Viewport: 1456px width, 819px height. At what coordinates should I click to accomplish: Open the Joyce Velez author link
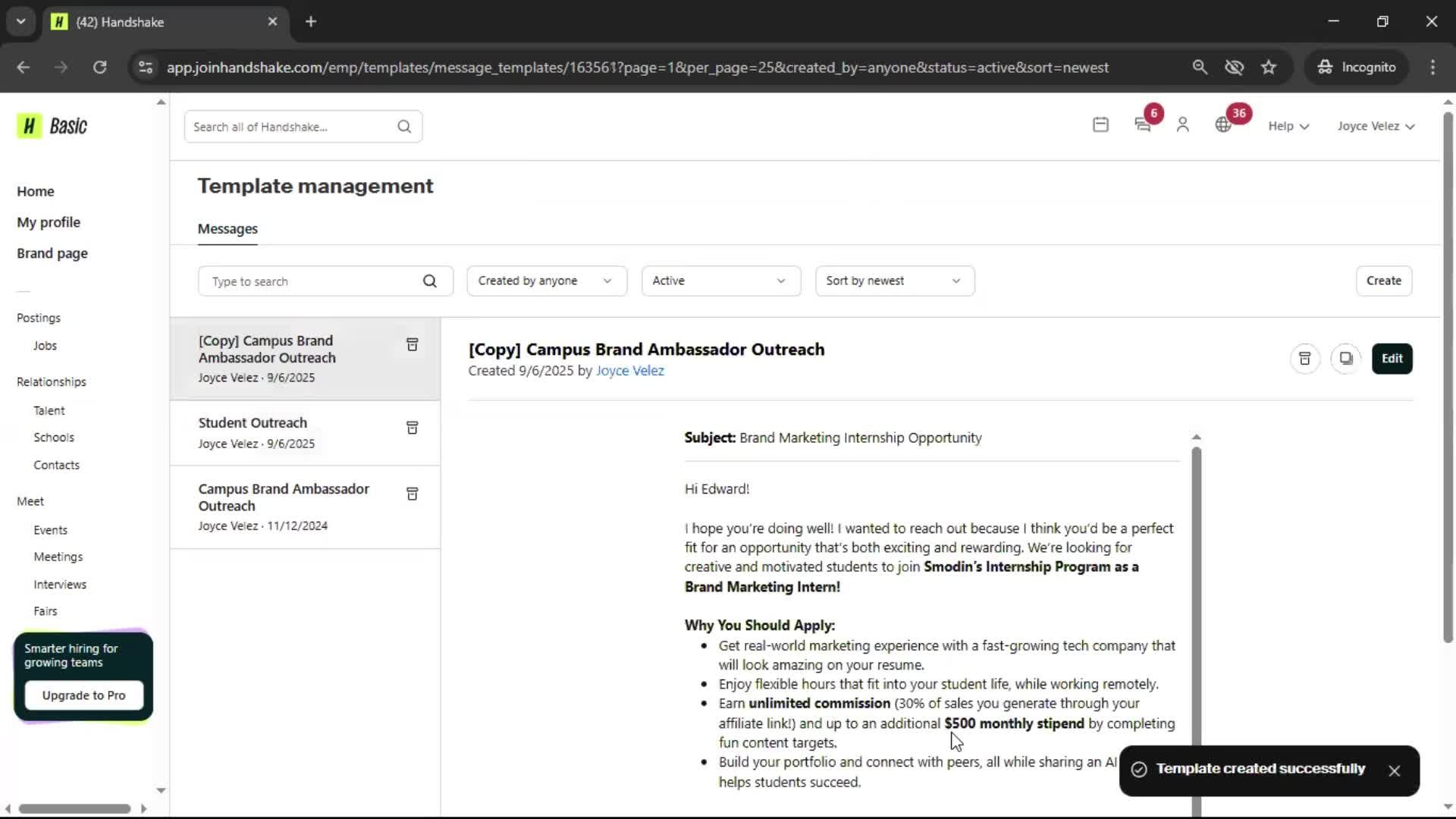tap(629, 371)
